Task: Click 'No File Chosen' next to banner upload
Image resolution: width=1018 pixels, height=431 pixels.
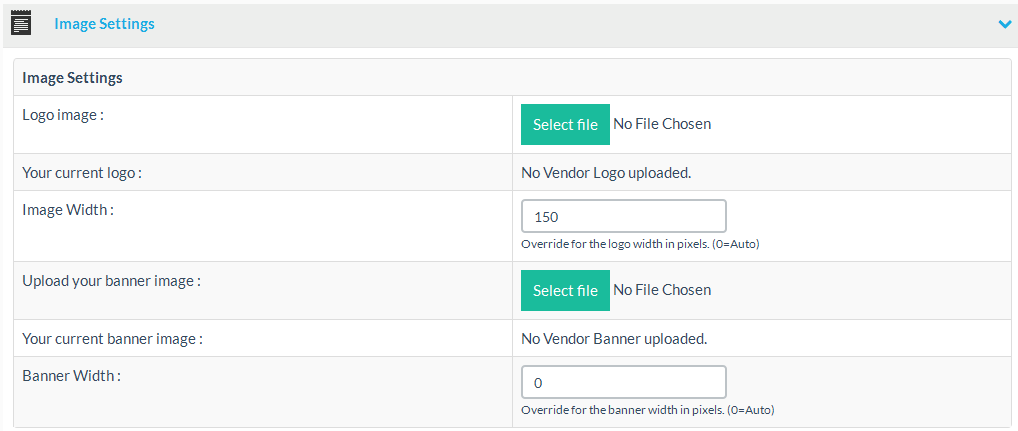Action: [662, 290]
